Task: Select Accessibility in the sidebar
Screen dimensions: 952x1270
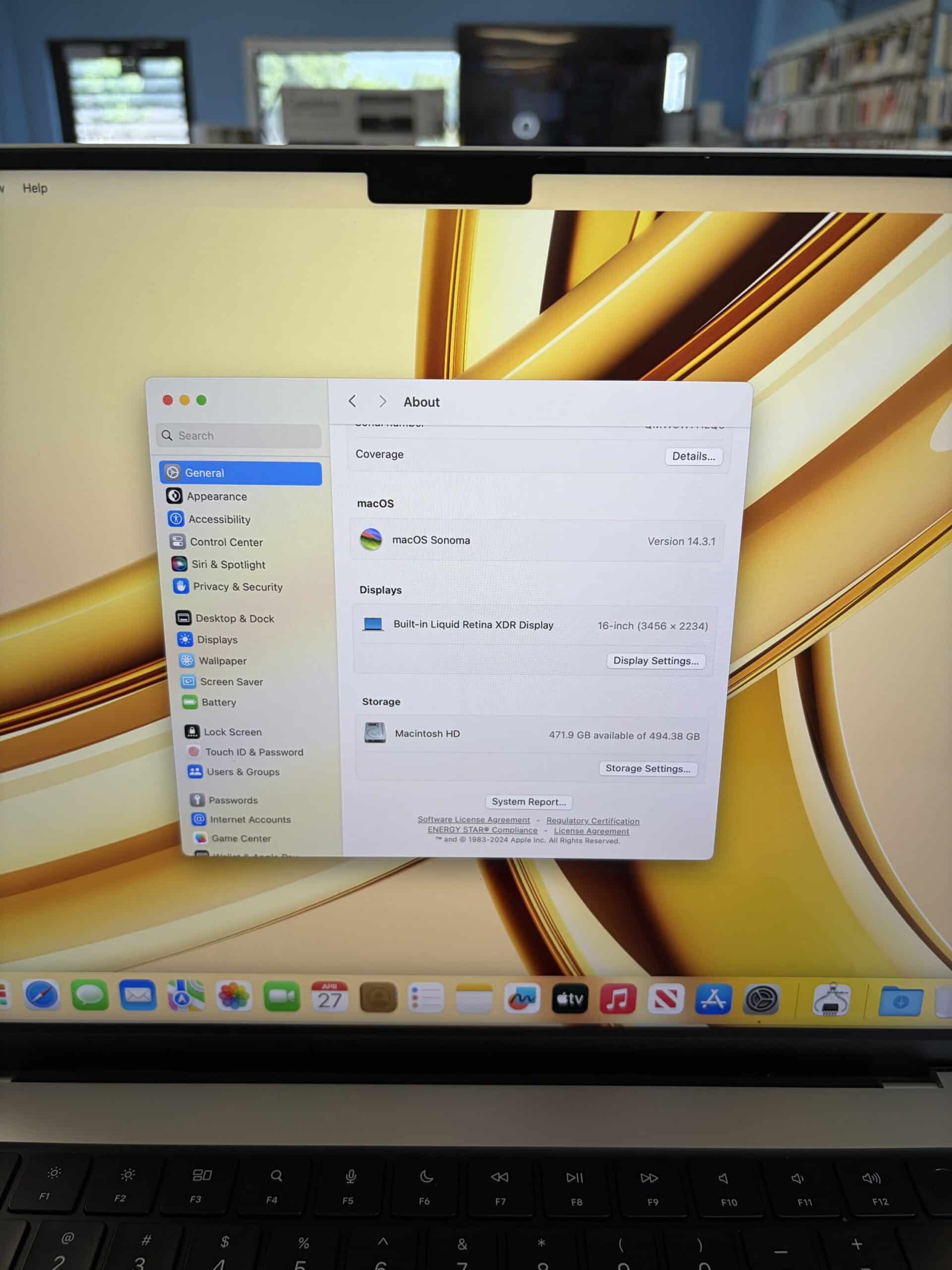Action: point(219,519)
